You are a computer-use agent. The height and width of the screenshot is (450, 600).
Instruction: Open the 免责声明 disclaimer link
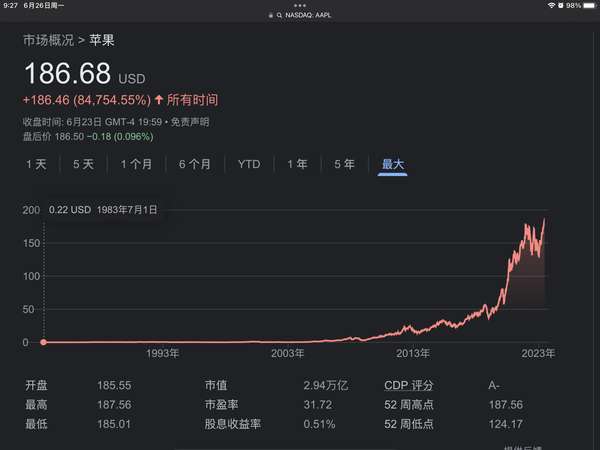coord(190,122)
